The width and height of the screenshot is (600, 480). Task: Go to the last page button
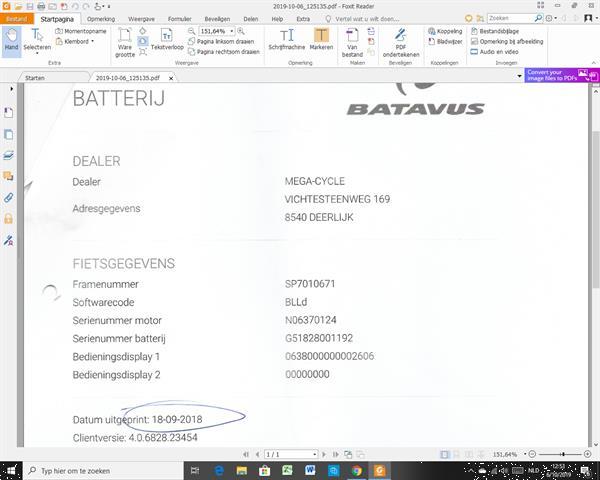point(336,454)
